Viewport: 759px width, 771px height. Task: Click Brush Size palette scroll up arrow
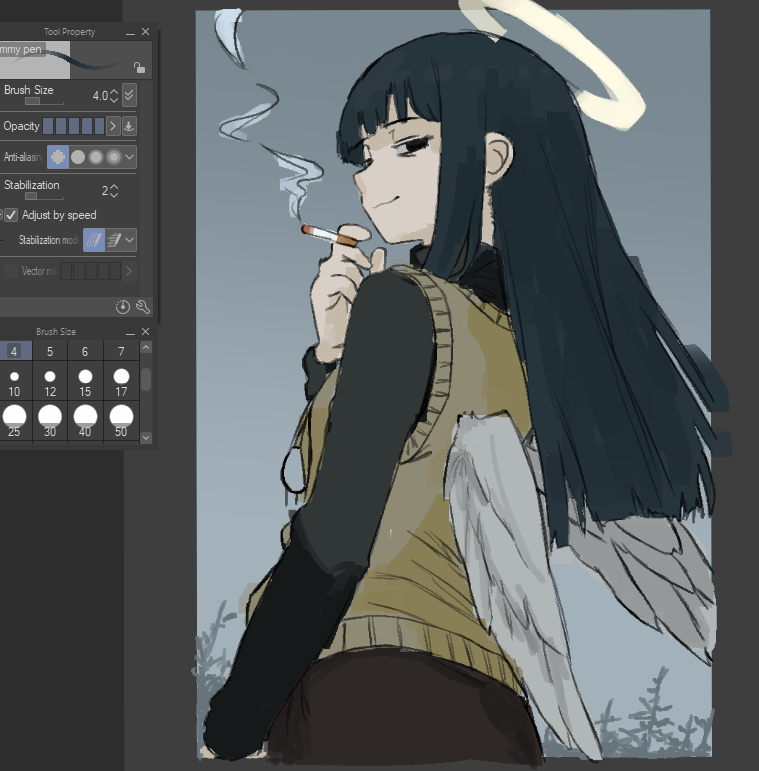pyautogui.click(x=146, y=347)
